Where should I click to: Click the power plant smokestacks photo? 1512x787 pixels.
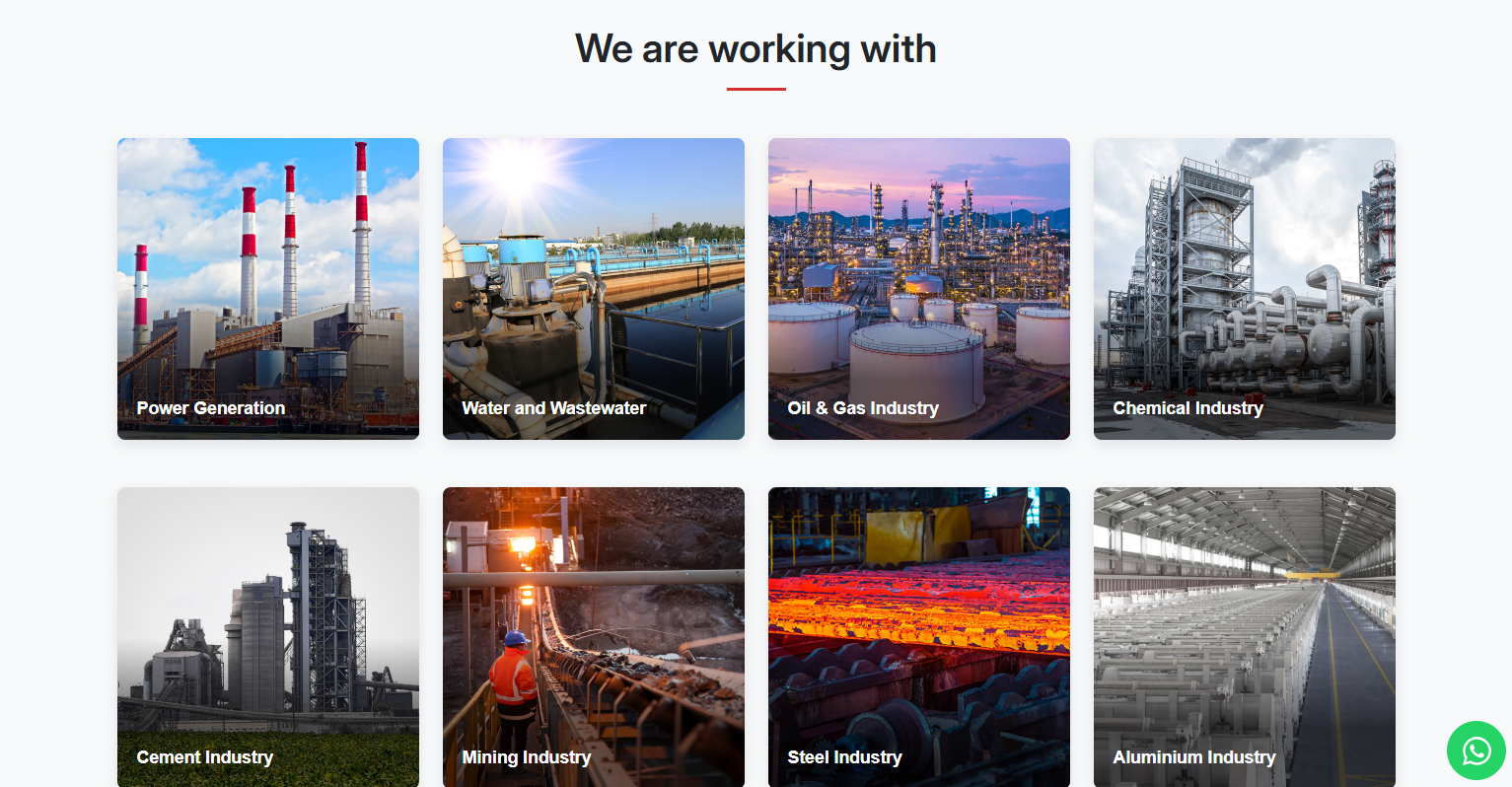click(267, 266)
